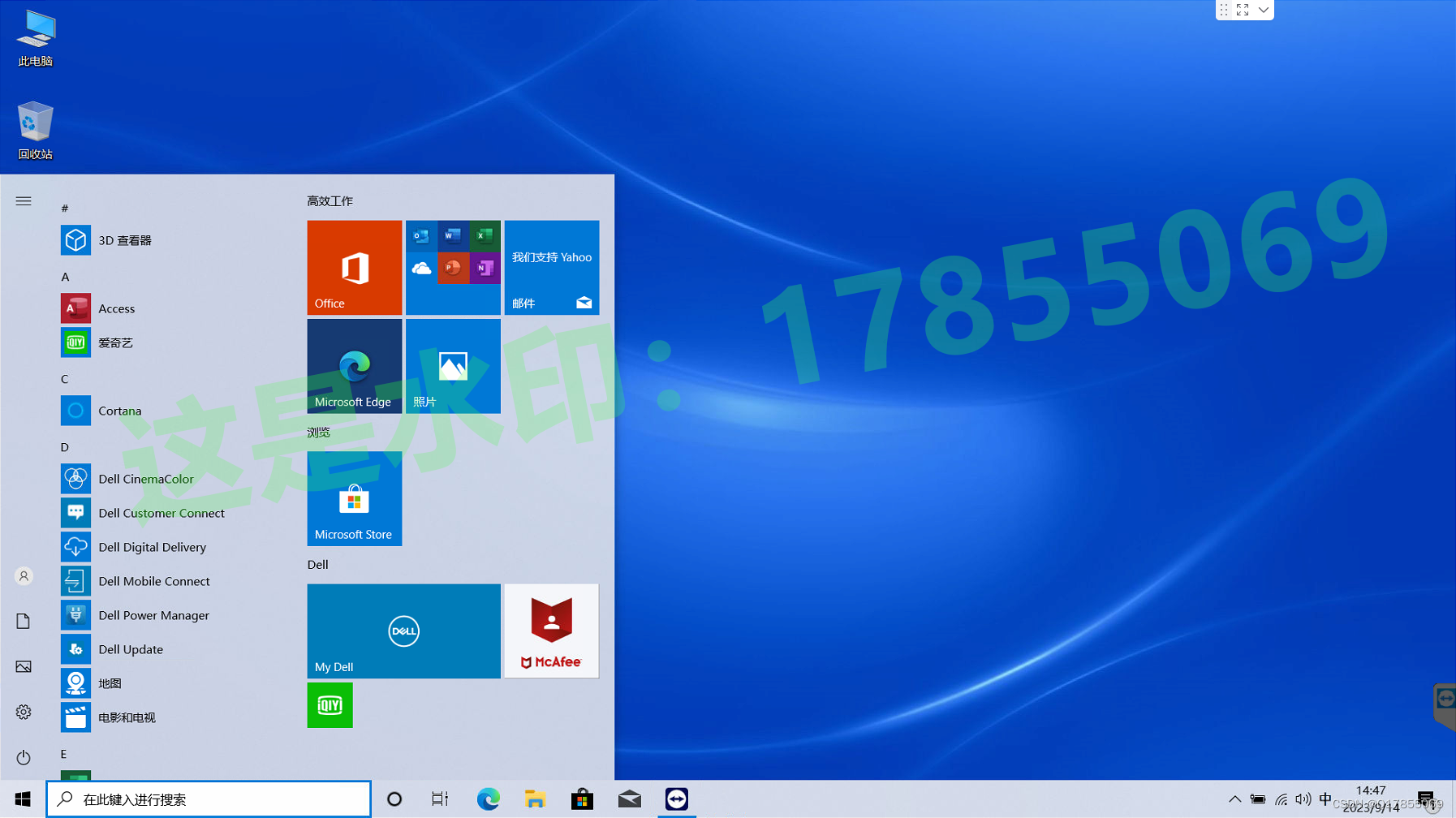Open the small green iQIYI tile
Viewport: 1456px width, 818px height.
pyautogui.click(x=330, y=705)
